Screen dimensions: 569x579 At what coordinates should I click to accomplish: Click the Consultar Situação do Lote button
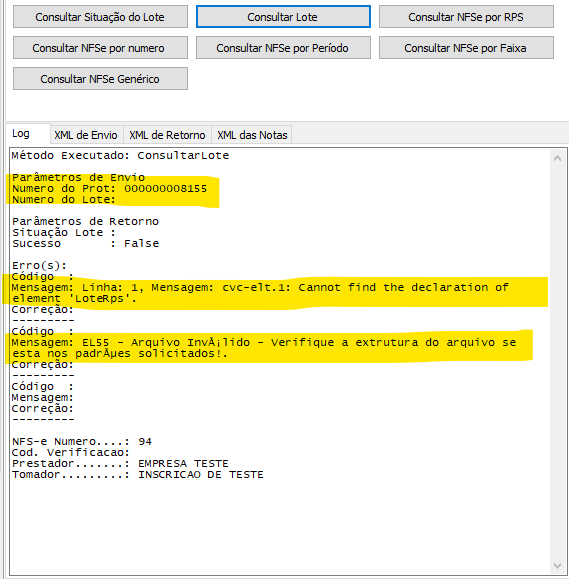click(100, 17)
